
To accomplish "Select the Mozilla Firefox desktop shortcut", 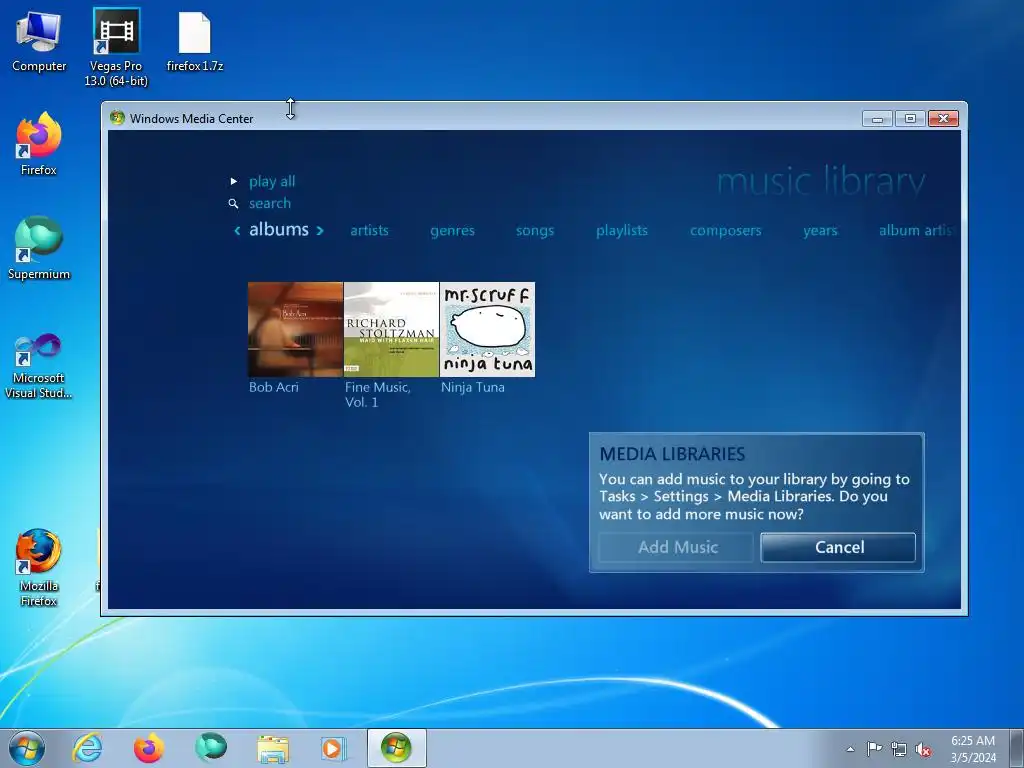I will (x=39, y=568).
